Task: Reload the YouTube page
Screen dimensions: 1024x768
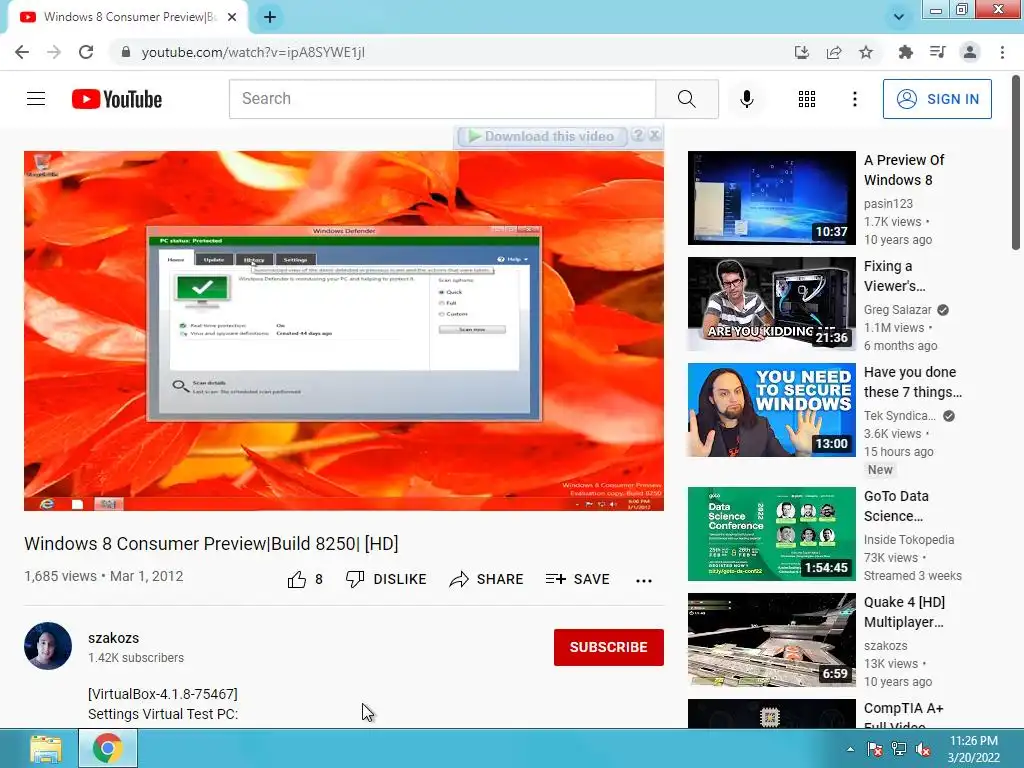Action: tap(86, 52)
